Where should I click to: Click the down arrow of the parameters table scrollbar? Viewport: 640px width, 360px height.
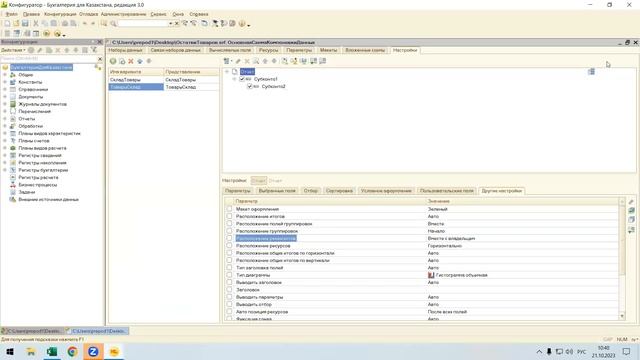622,316
